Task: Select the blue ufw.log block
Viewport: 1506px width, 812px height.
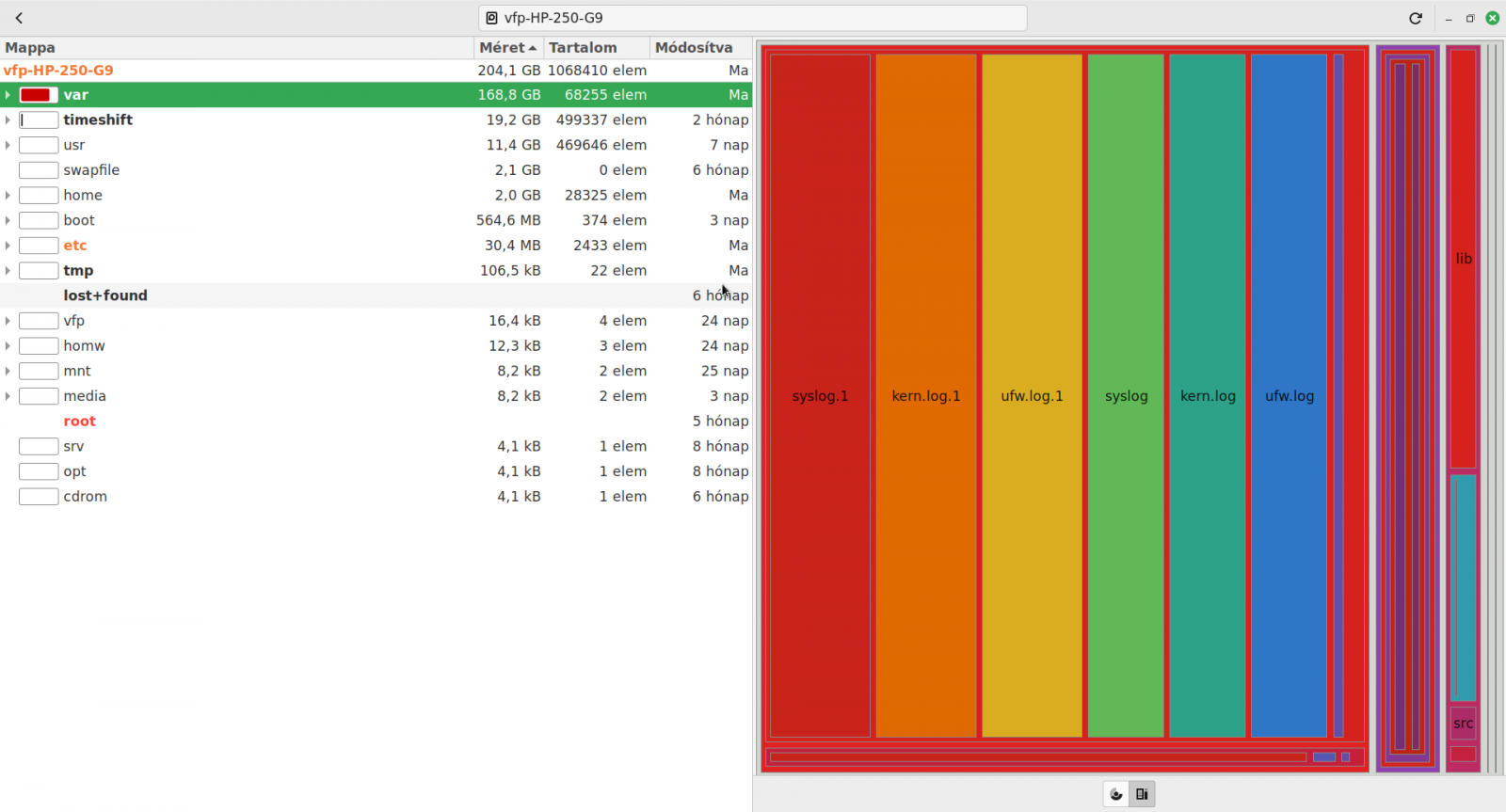Action: [1289, 396]
